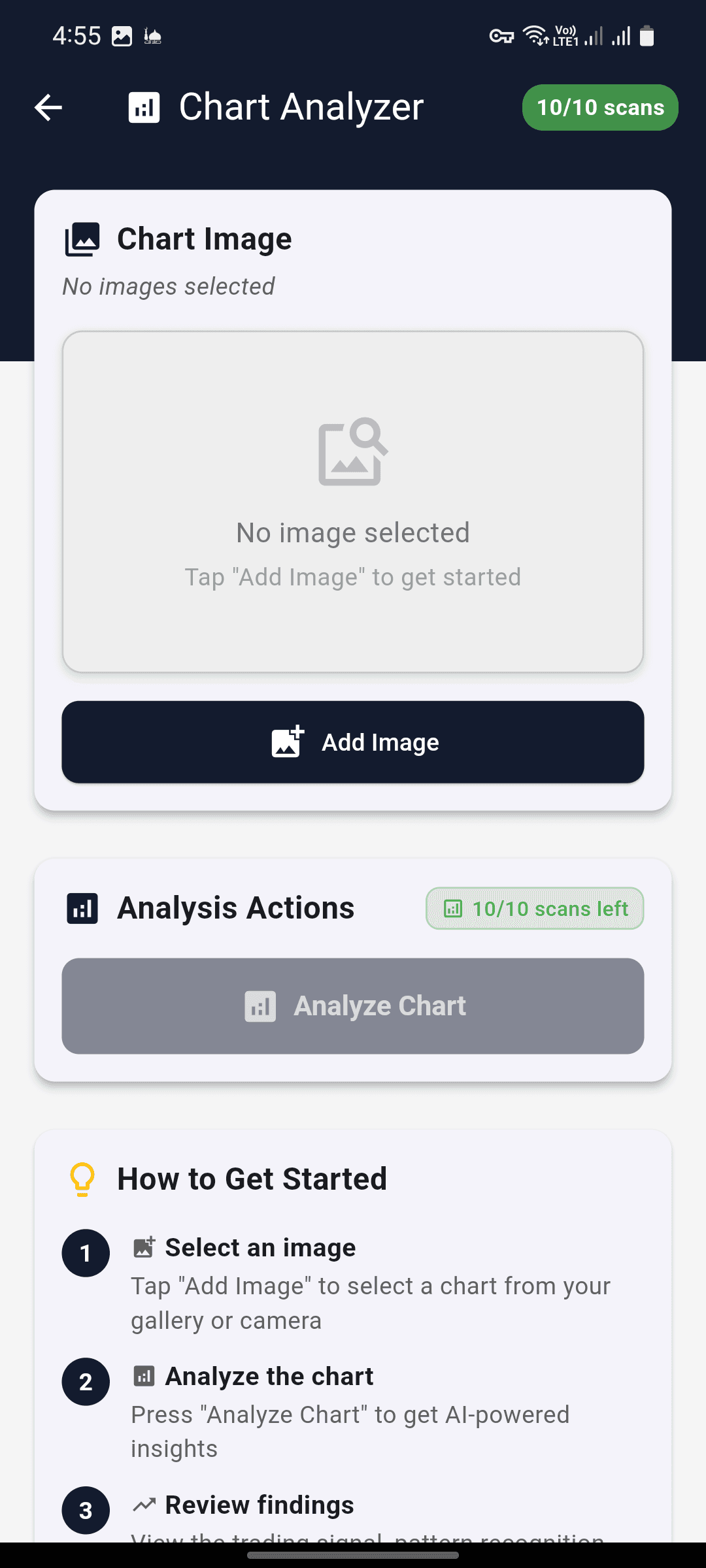The image size is (706, 1568).
Task: Open the 10/10 scans counter badge
Action: [x=599, y=107]
